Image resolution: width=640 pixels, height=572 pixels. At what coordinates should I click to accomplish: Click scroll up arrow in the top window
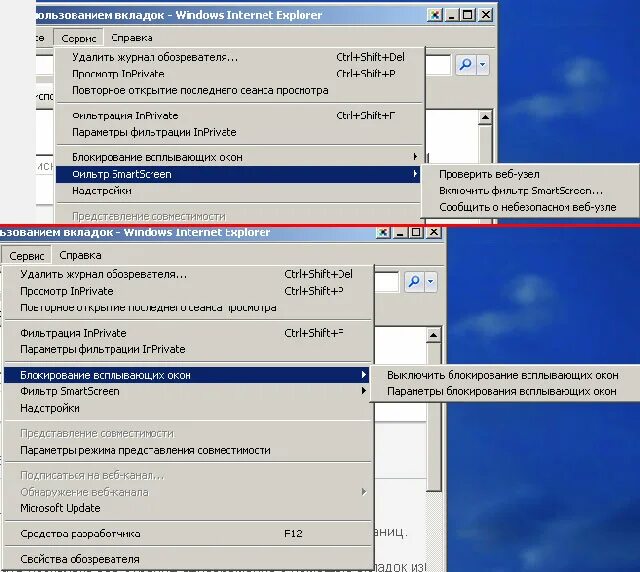pos(485,118)
